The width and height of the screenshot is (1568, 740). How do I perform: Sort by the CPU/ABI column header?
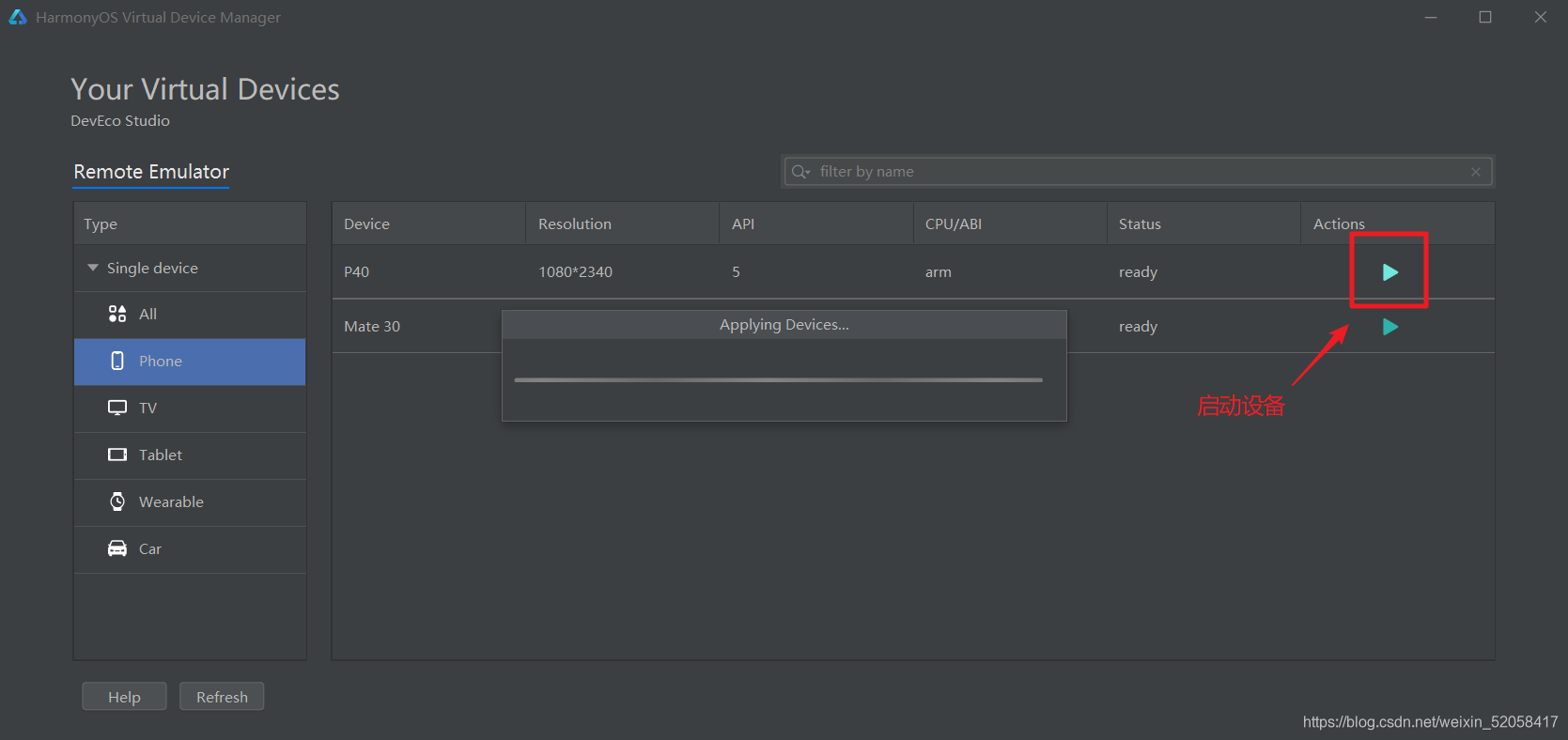1010,224
